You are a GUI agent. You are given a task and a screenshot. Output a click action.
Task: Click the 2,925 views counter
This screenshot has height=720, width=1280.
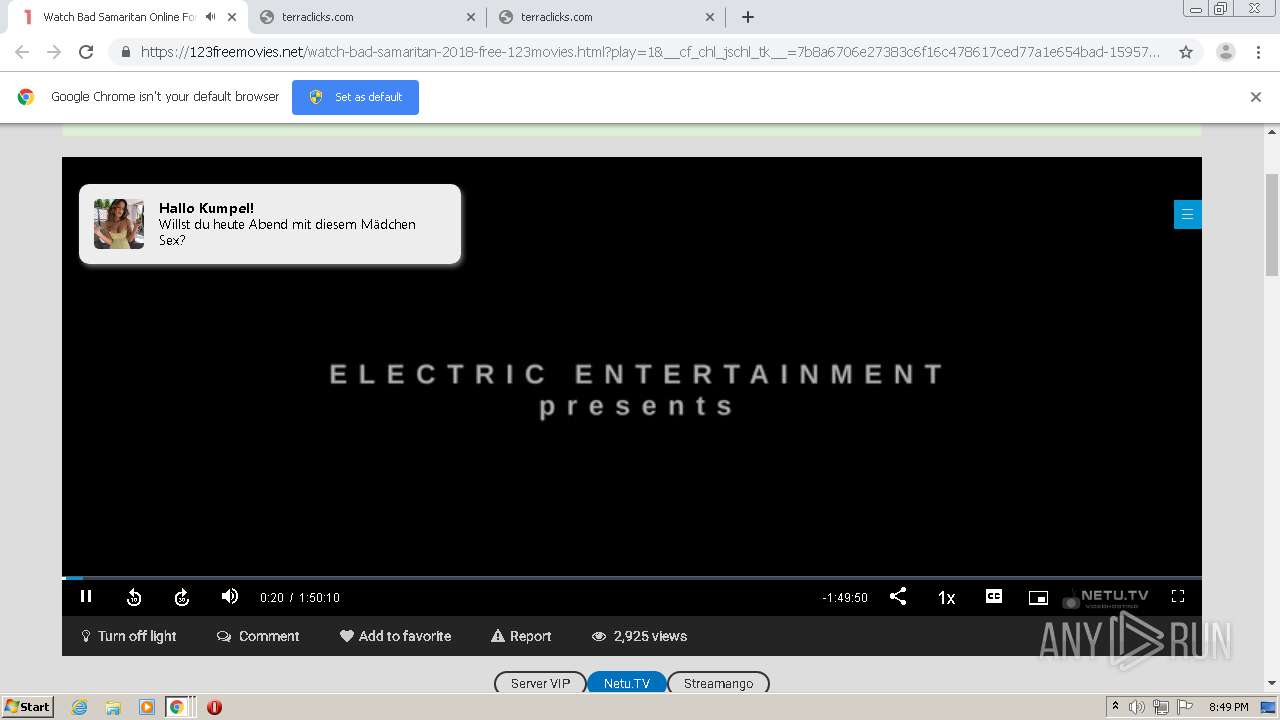click(x=639, y=636)
